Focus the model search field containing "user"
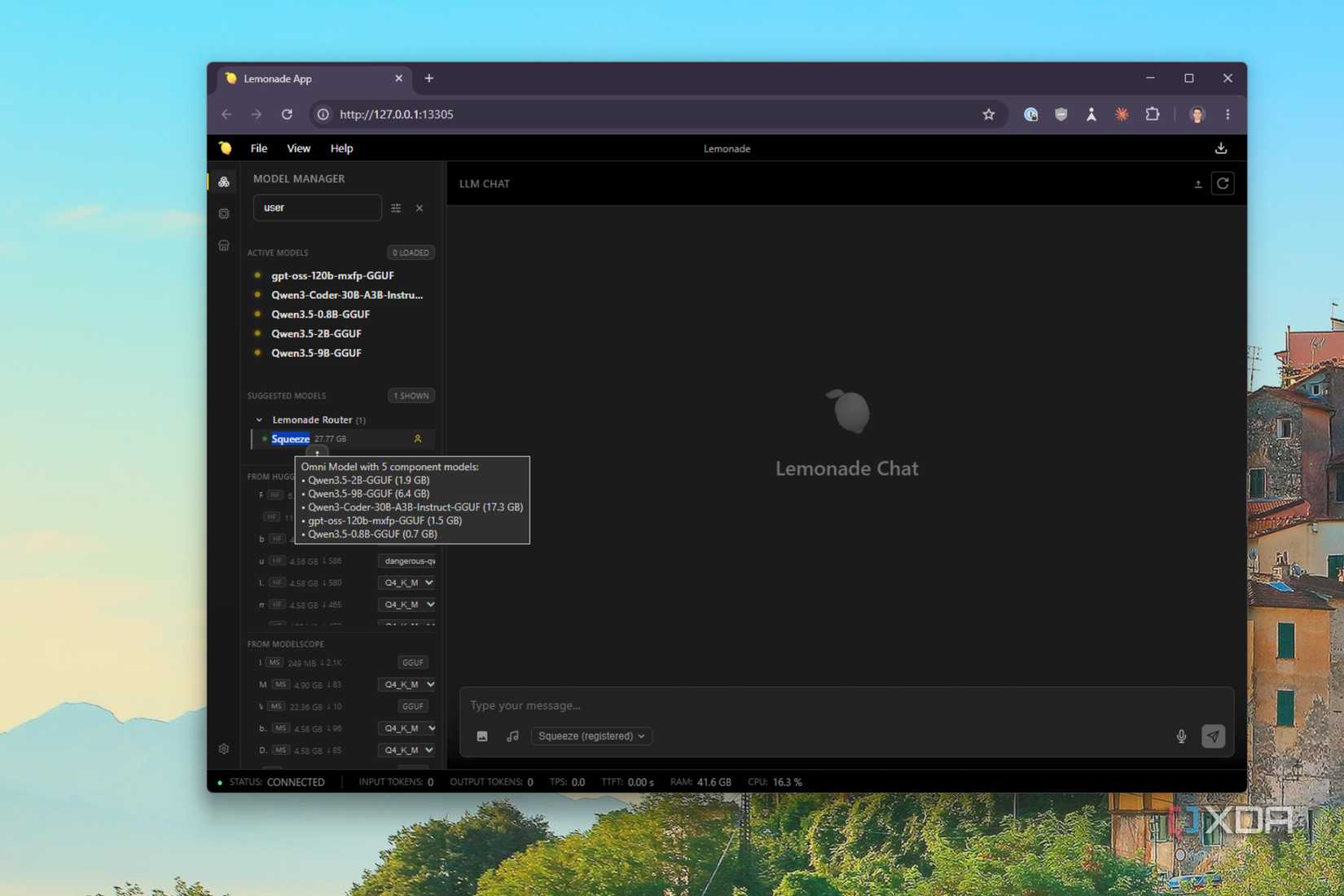Viewport: 1344px width, 896px height. coord(318,208)
